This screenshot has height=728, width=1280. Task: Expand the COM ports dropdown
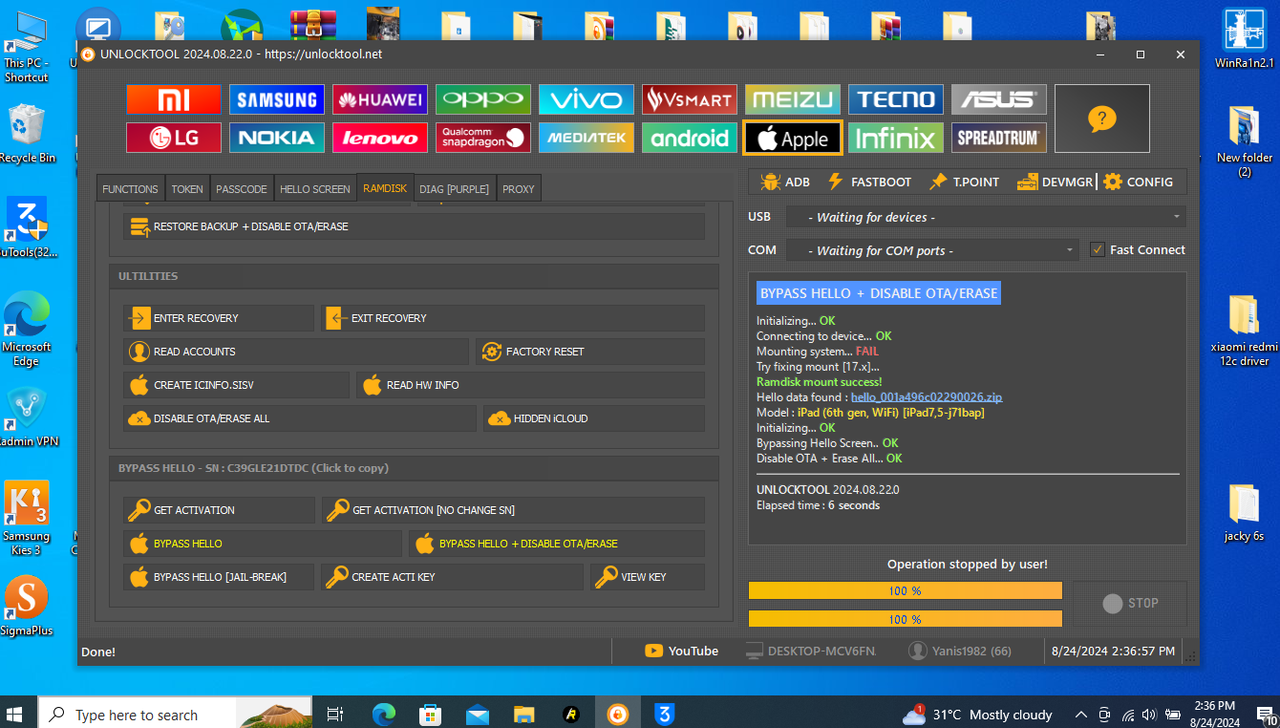coord(932,250)
